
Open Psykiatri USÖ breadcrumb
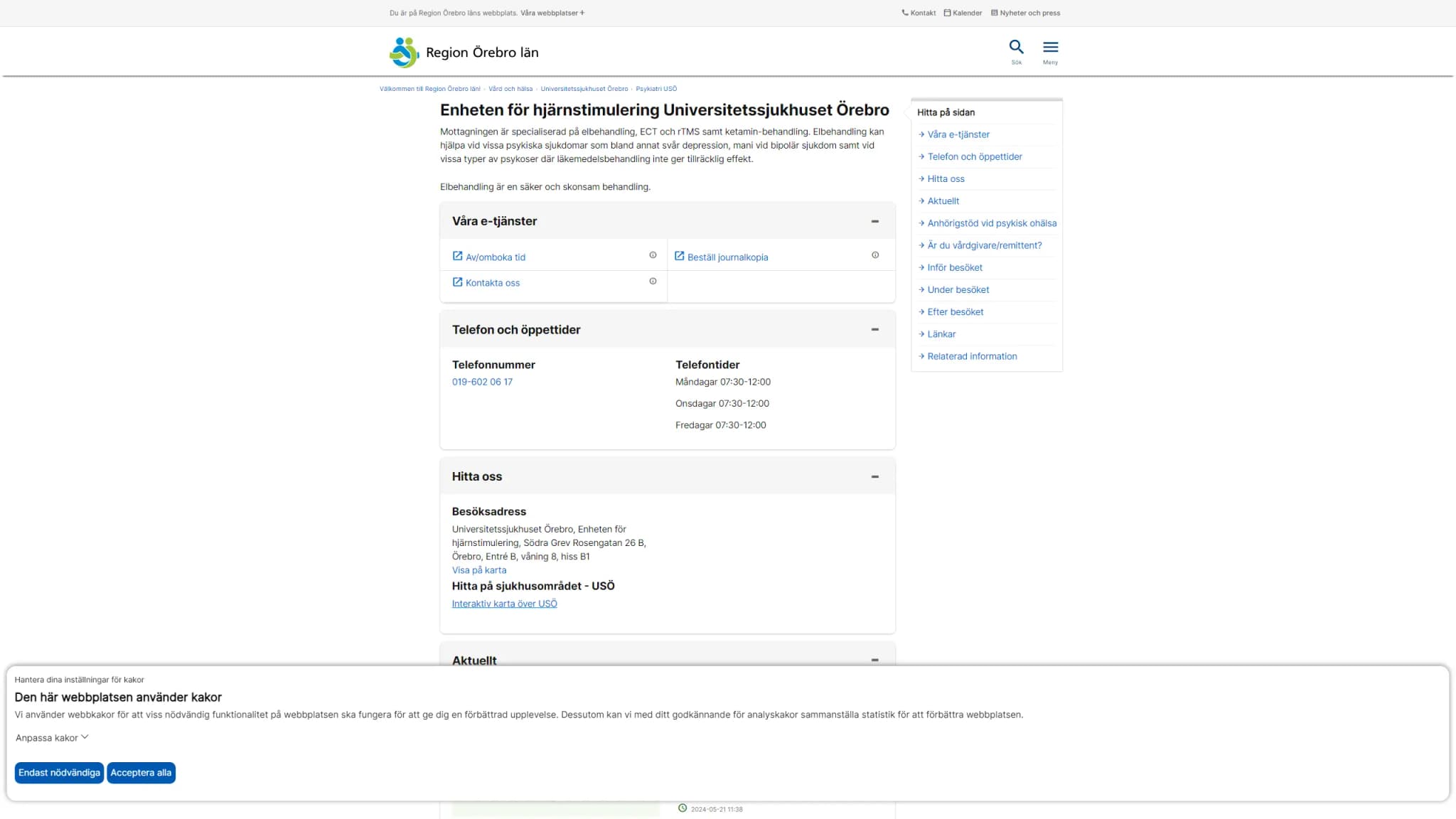[x=656, y=89]
